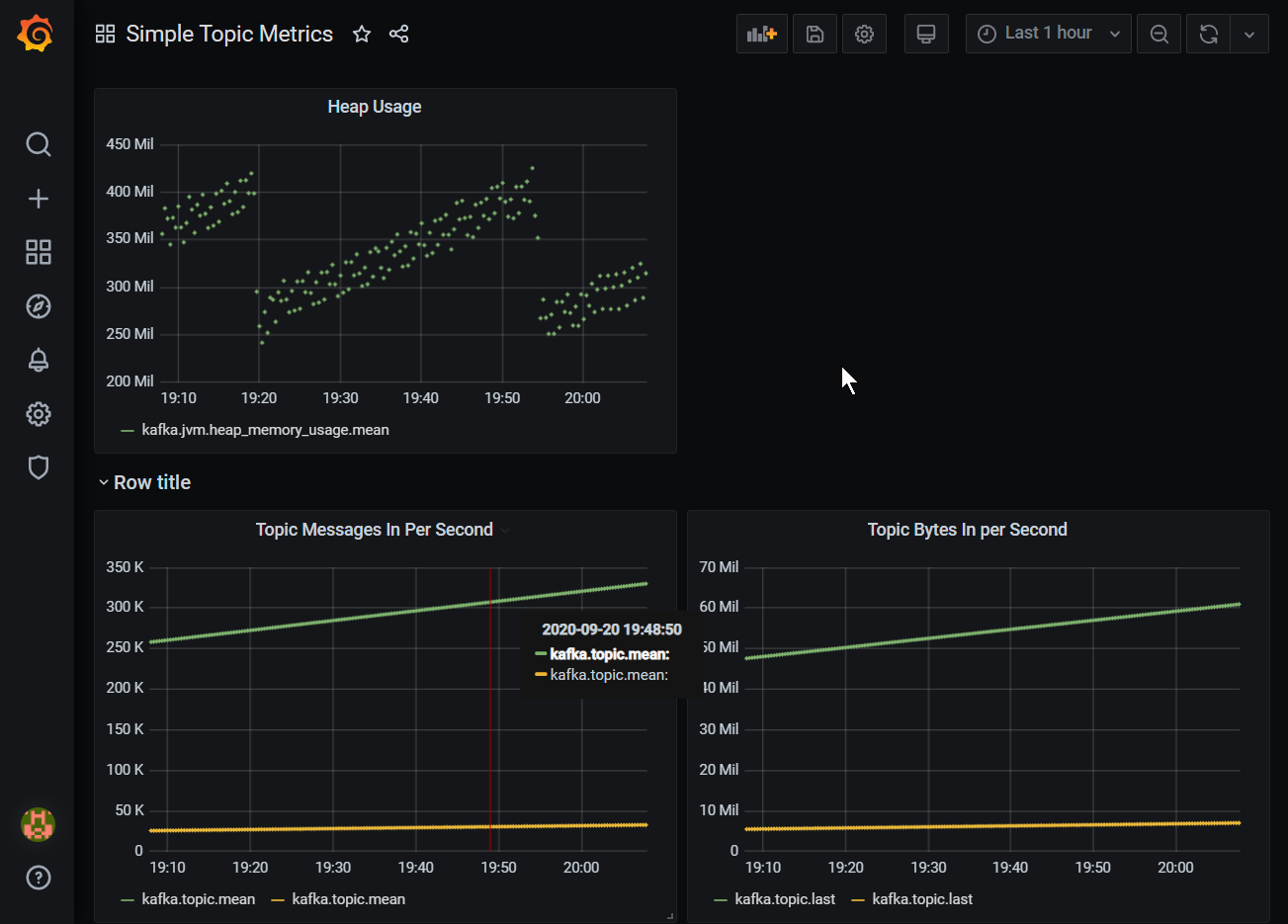Open the Heap Usage panel title menu
1288x924 pixels.
(375, 107)
